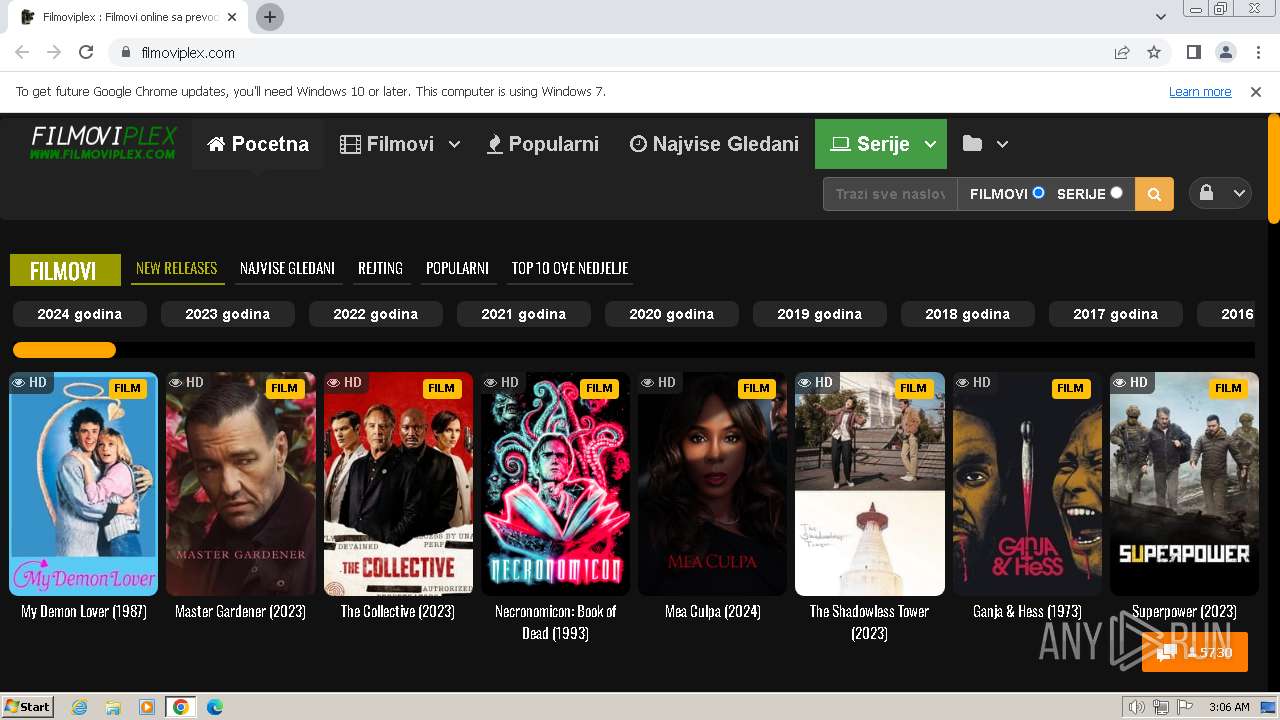Click the orange year-list scrollbar thumb
1280x720 pixels.
click(x=64, y=350)
